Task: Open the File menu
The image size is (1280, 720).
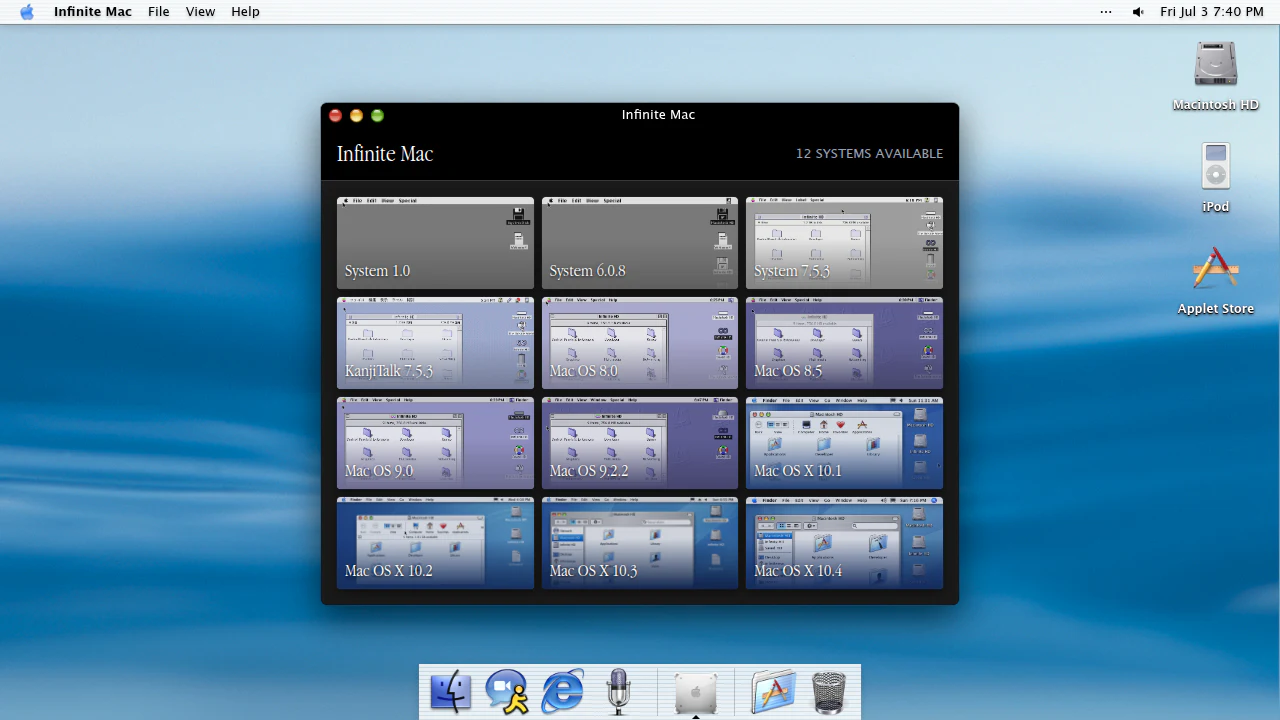Action: point(159,12)
